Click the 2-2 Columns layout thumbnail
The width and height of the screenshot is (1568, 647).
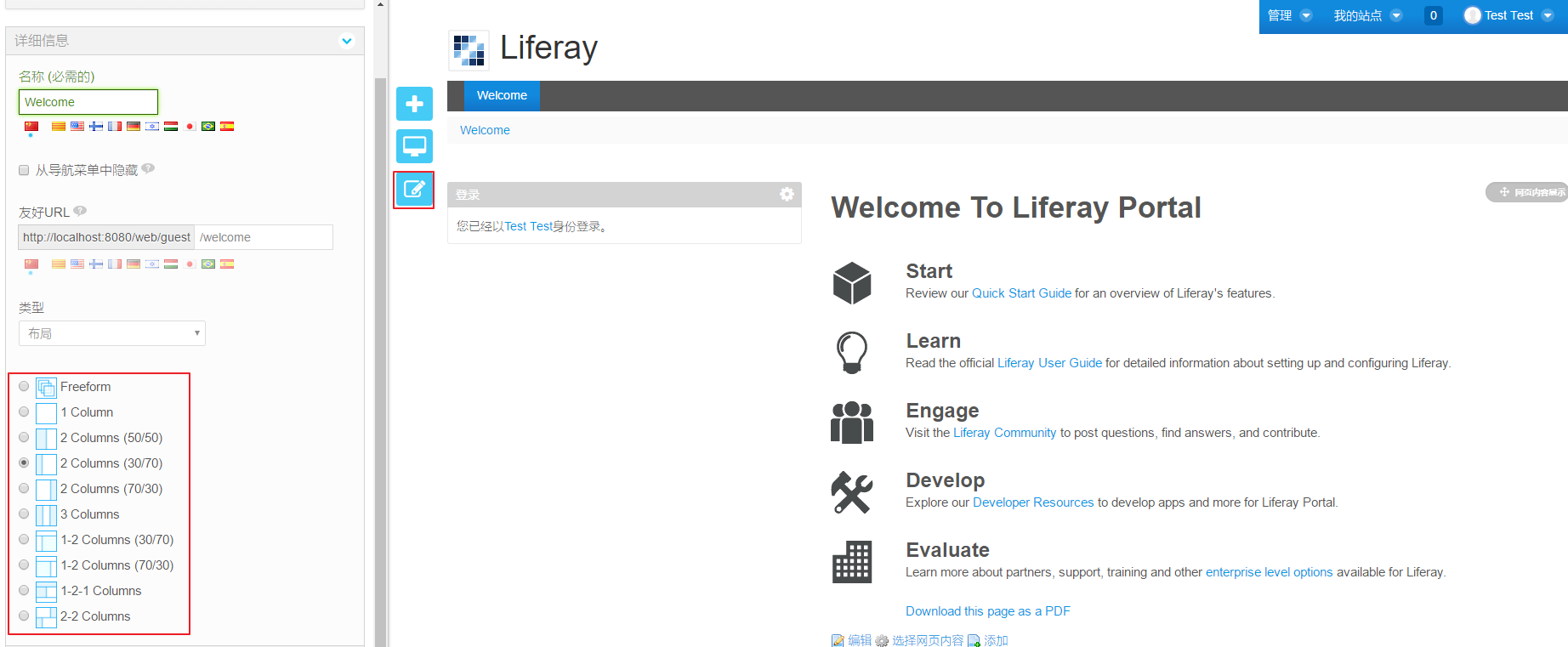click(46, 616)
